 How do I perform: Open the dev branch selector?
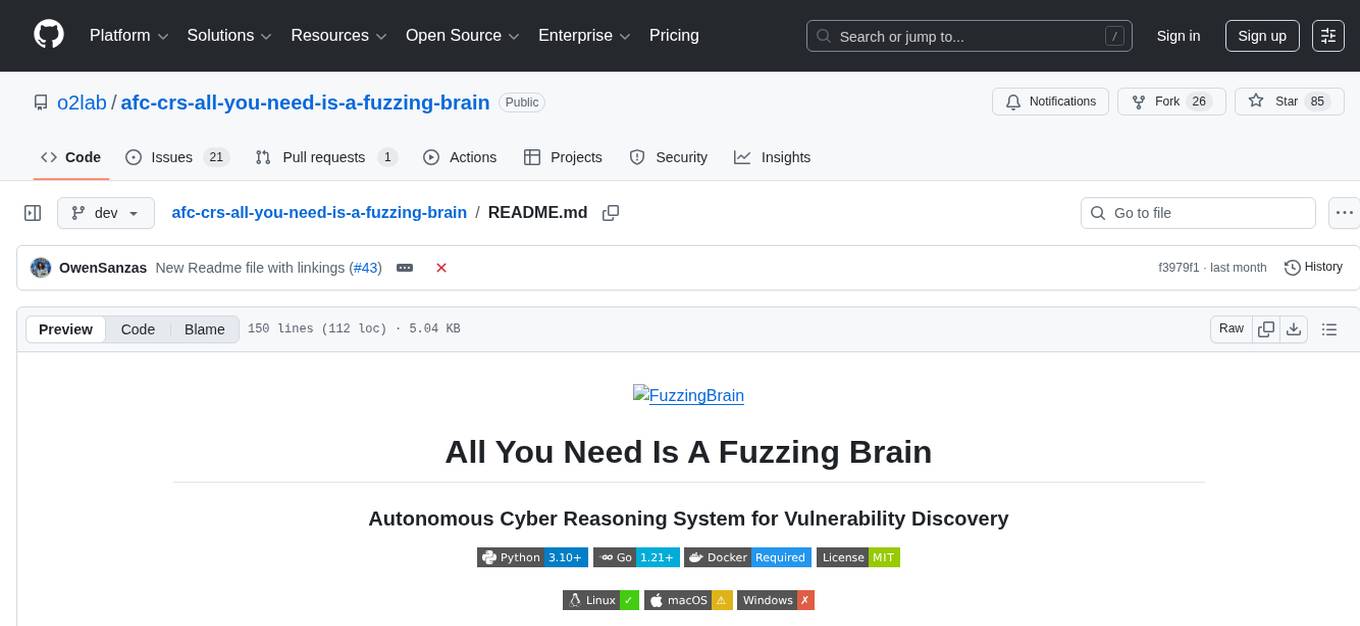pos(105,212)
